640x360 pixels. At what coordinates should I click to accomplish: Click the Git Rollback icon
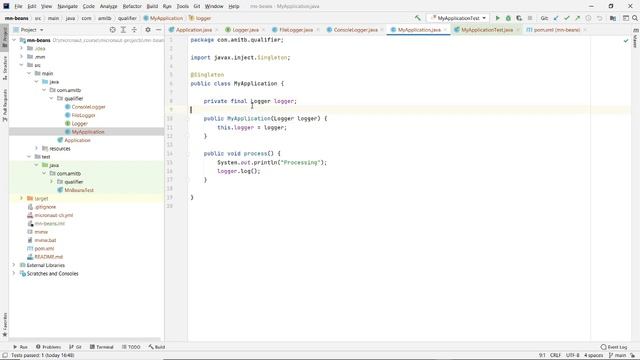tap(599, 18)
